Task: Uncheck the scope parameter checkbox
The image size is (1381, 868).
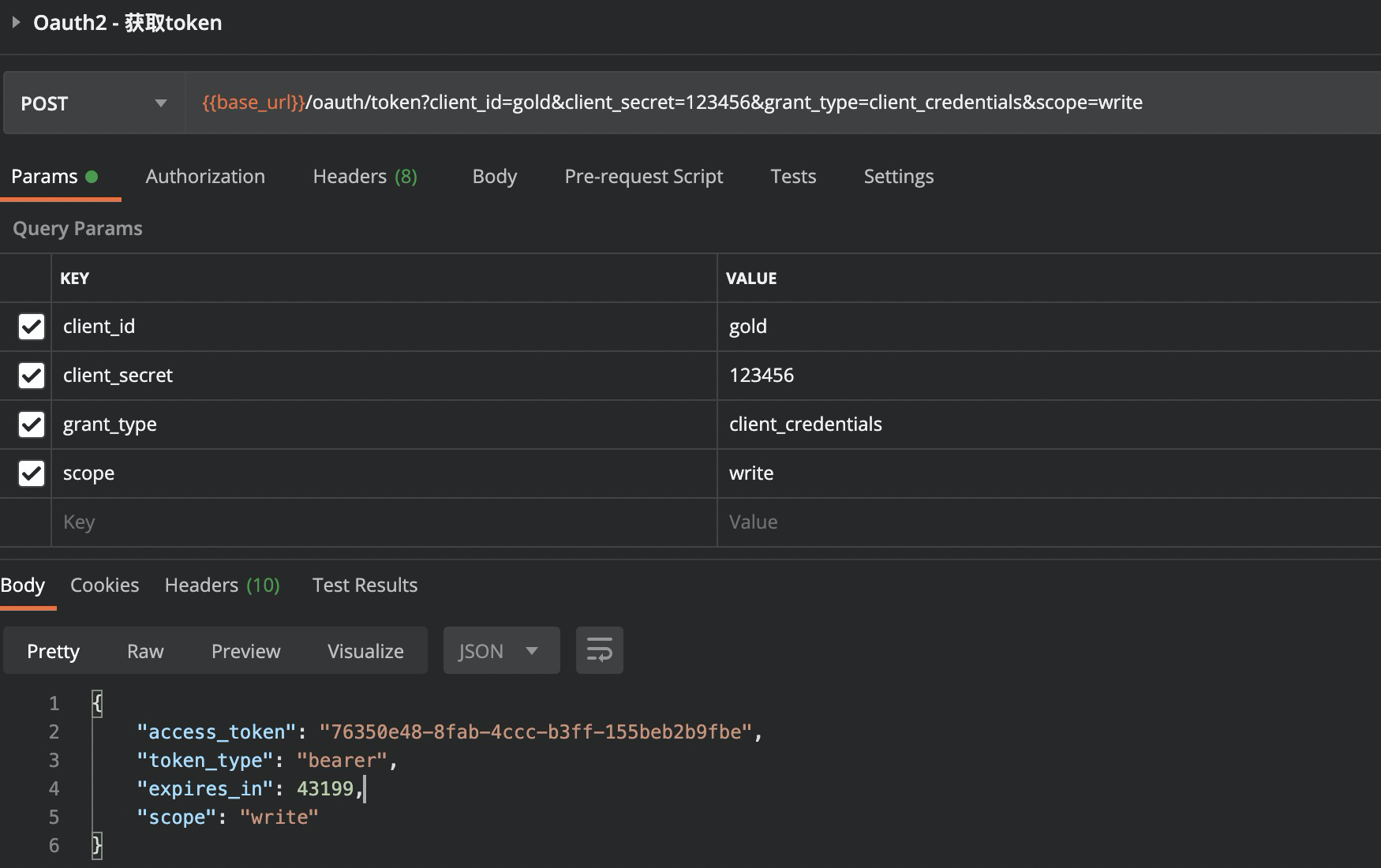Action: pos(32,473)
